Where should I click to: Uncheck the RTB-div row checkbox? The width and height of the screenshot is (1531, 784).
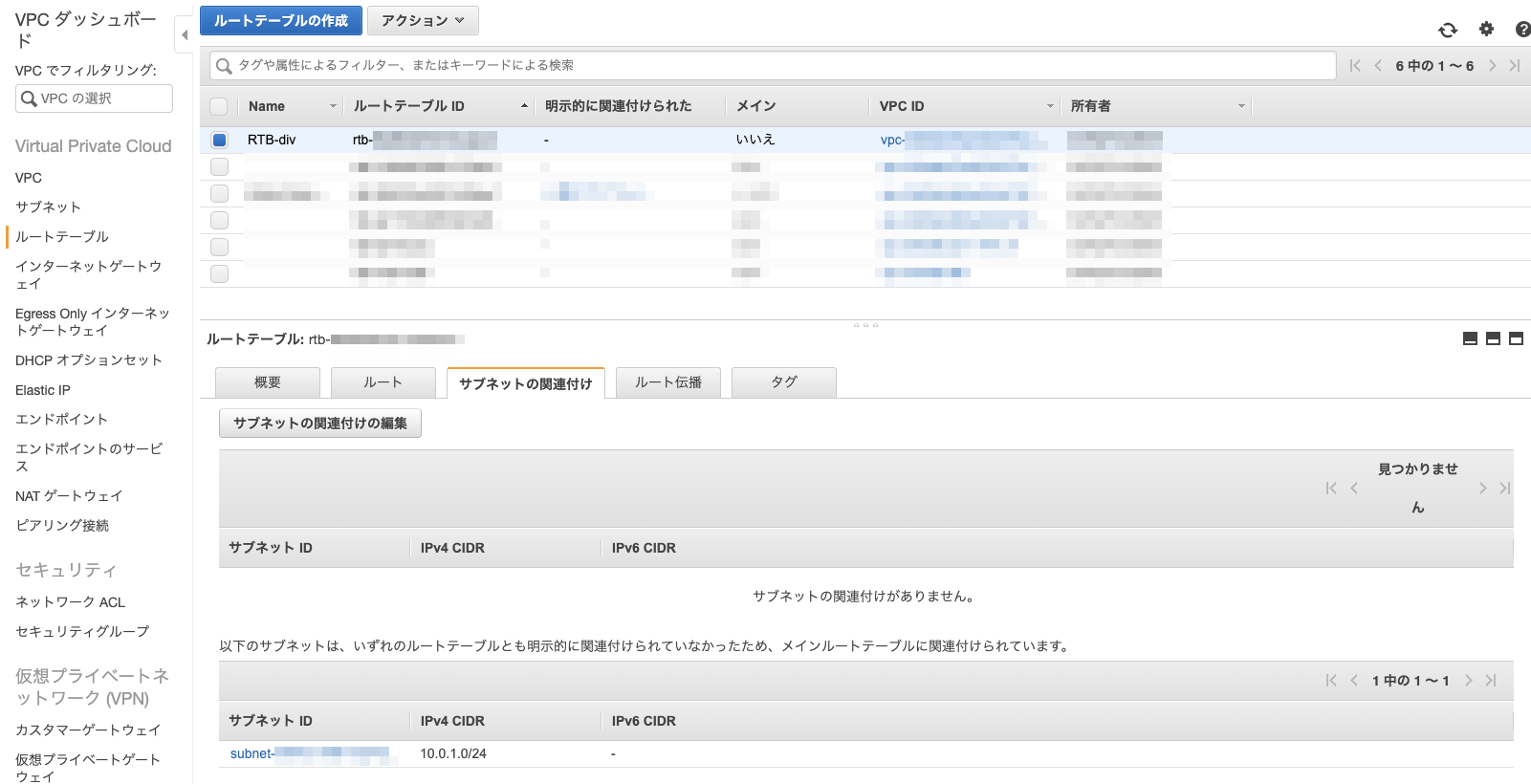(x=219, y=140)
